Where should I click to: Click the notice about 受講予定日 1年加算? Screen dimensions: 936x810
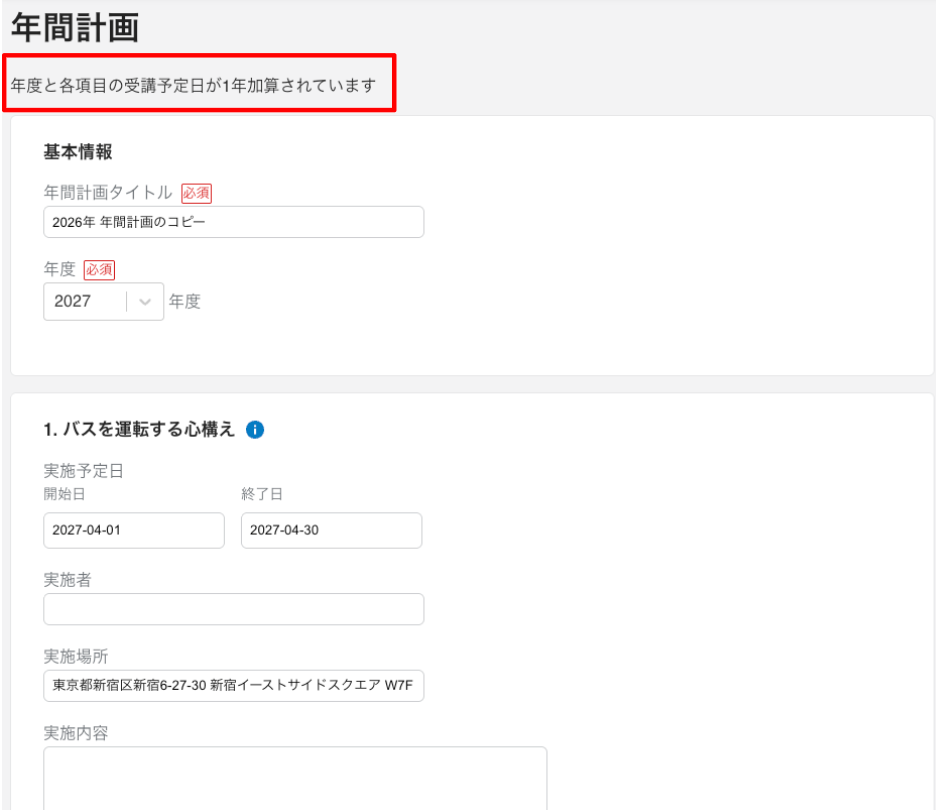193,85
